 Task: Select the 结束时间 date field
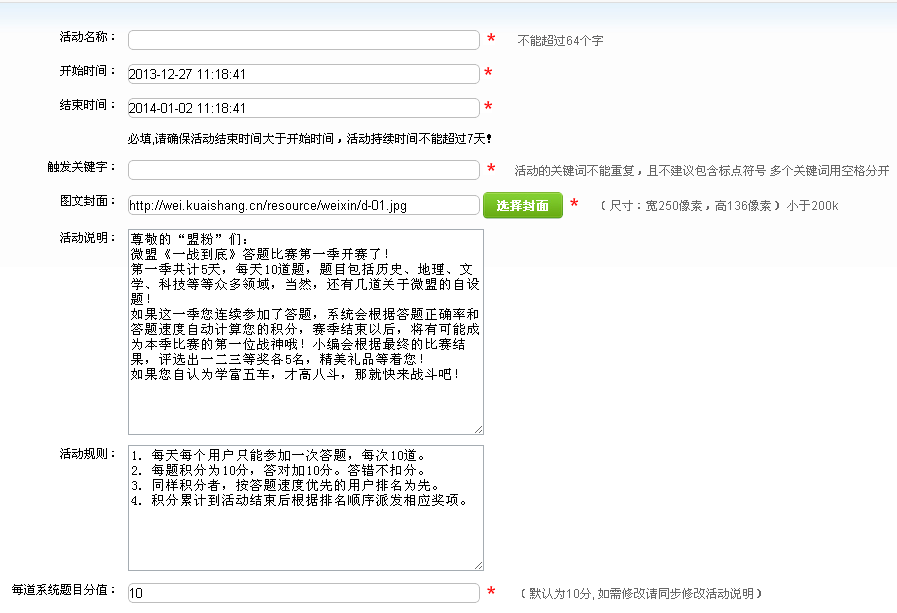304,108
